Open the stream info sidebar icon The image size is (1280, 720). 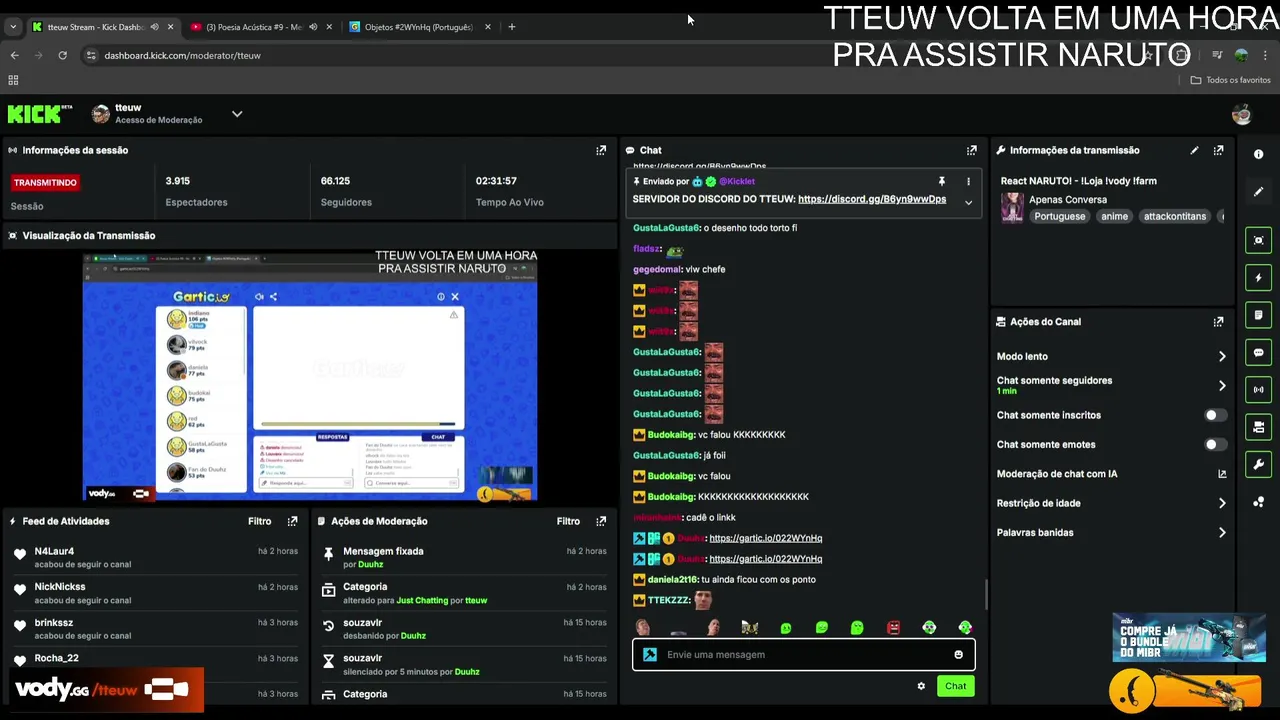click(1258, 154)
